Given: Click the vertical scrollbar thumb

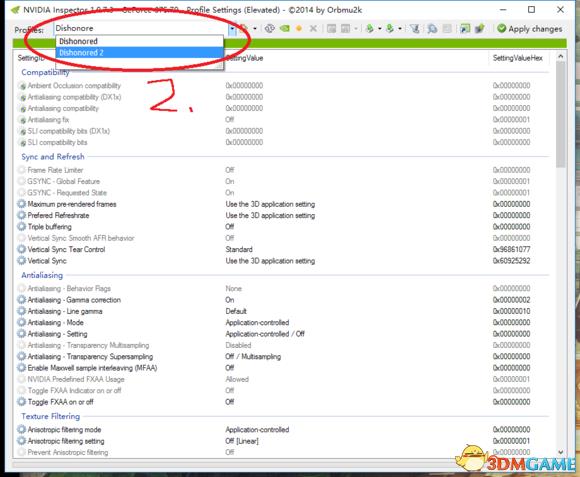Looking at the screenshot, I should point(560,114).
